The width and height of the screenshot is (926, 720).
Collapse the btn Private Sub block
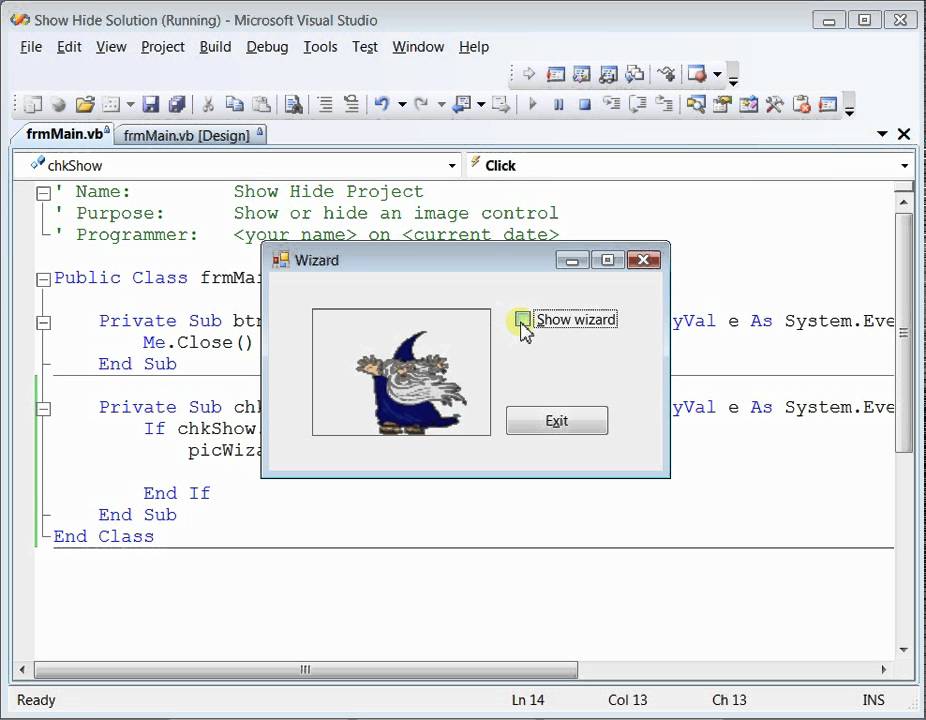[x=43, y=322]
